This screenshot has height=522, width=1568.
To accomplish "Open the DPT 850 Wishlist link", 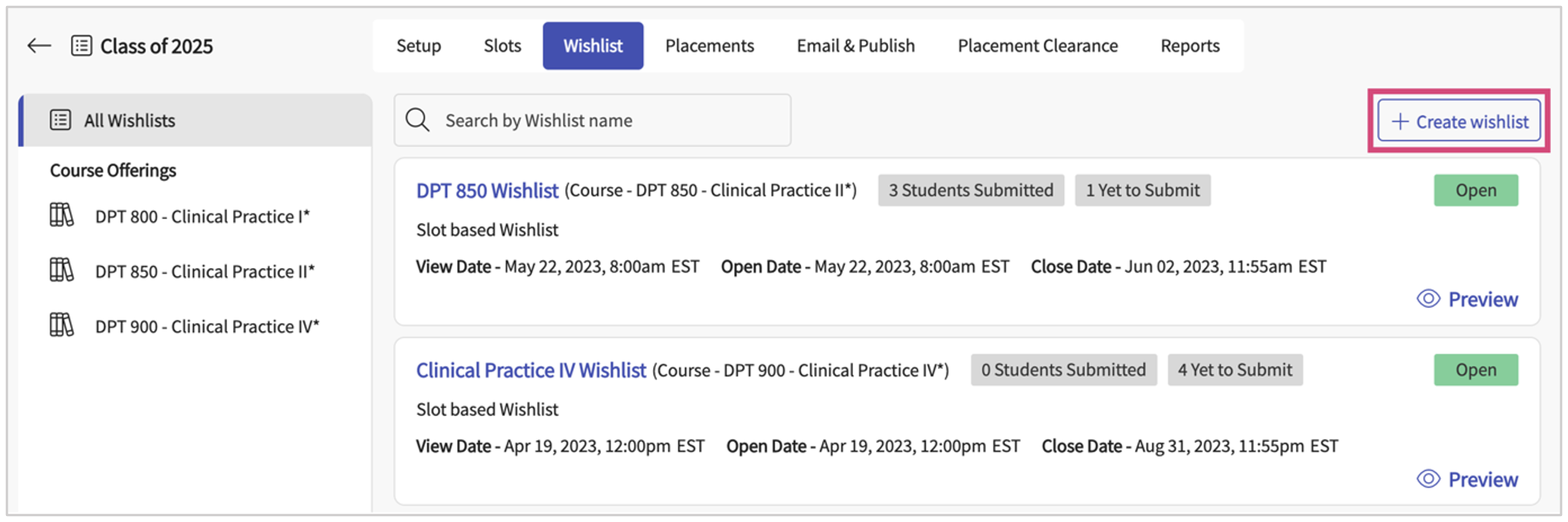I will (x=487, y=190).
